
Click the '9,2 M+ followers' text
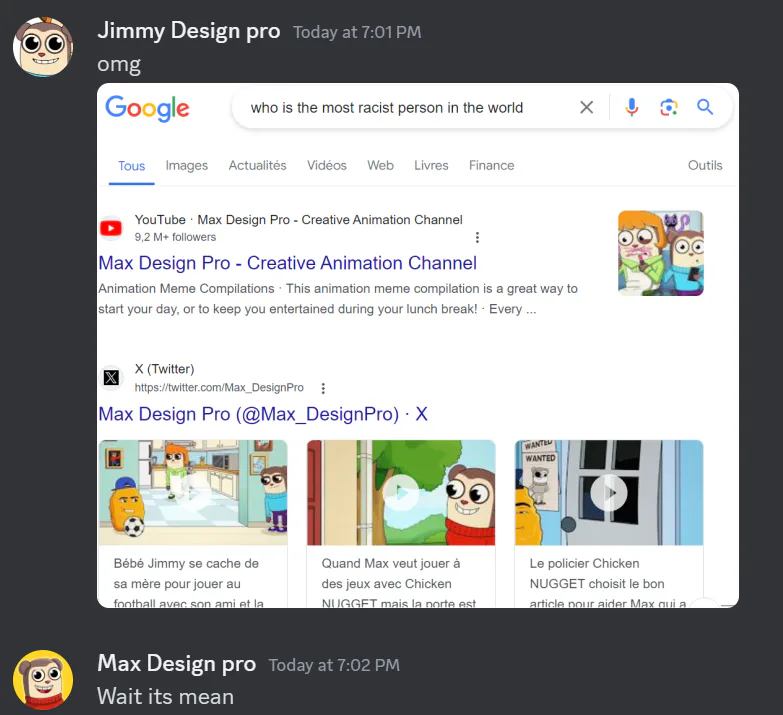(x=175, y=237)
